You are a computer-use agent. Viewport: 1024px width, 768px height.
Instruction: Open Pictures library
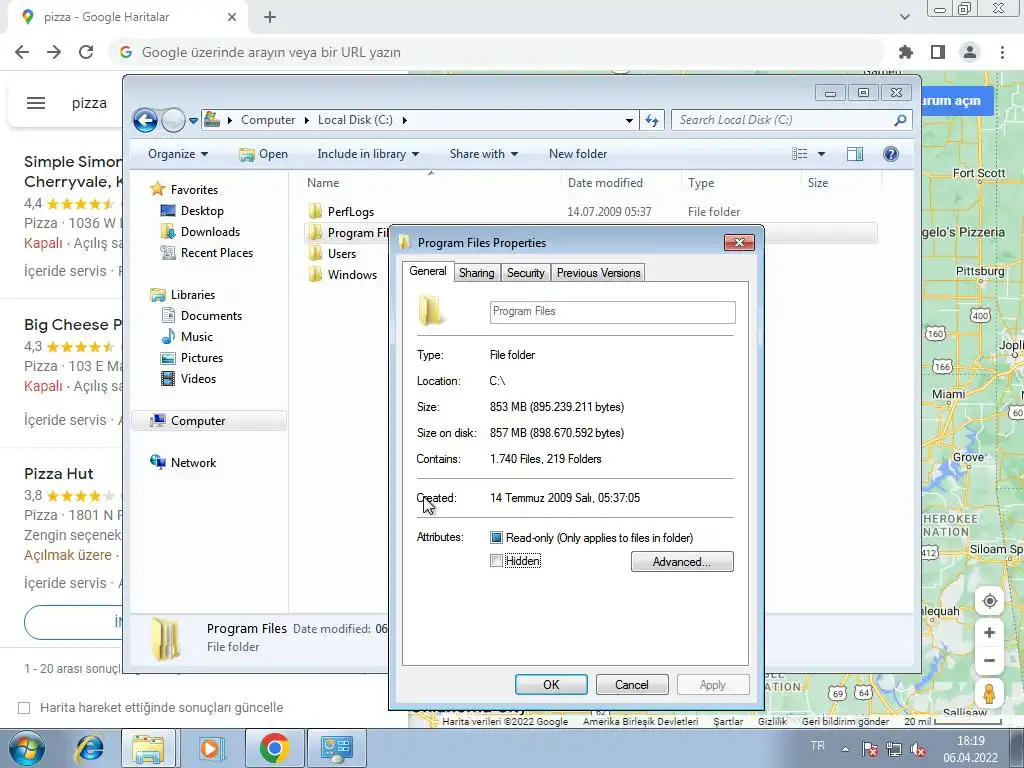(x=202, y=358)
